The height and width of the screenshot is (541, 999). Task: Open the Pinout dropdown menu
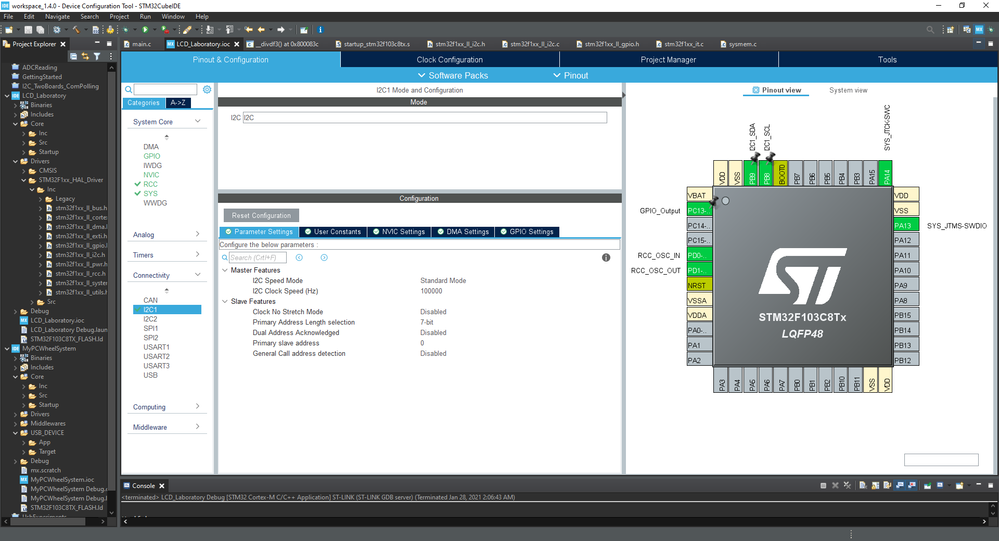tap(571, 75)
